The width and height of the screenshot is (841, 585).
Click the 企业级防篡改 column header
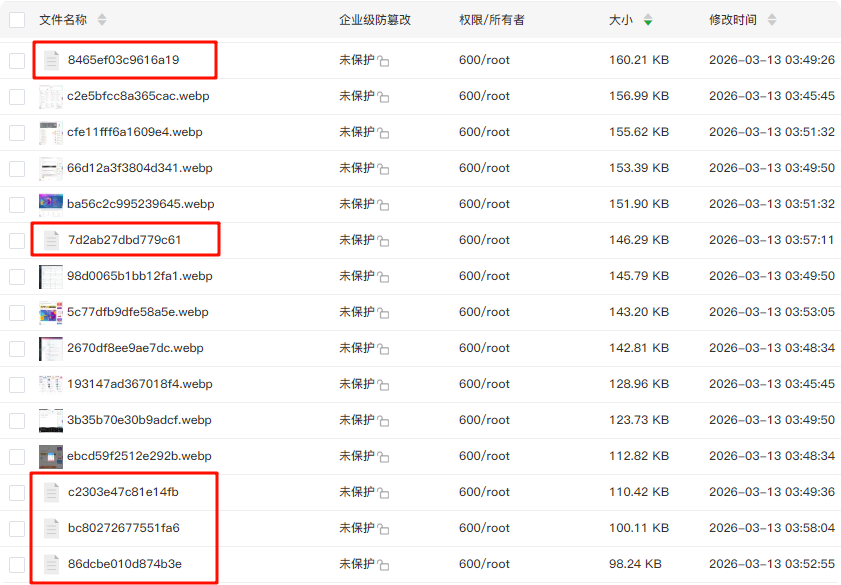pos(375,20)
